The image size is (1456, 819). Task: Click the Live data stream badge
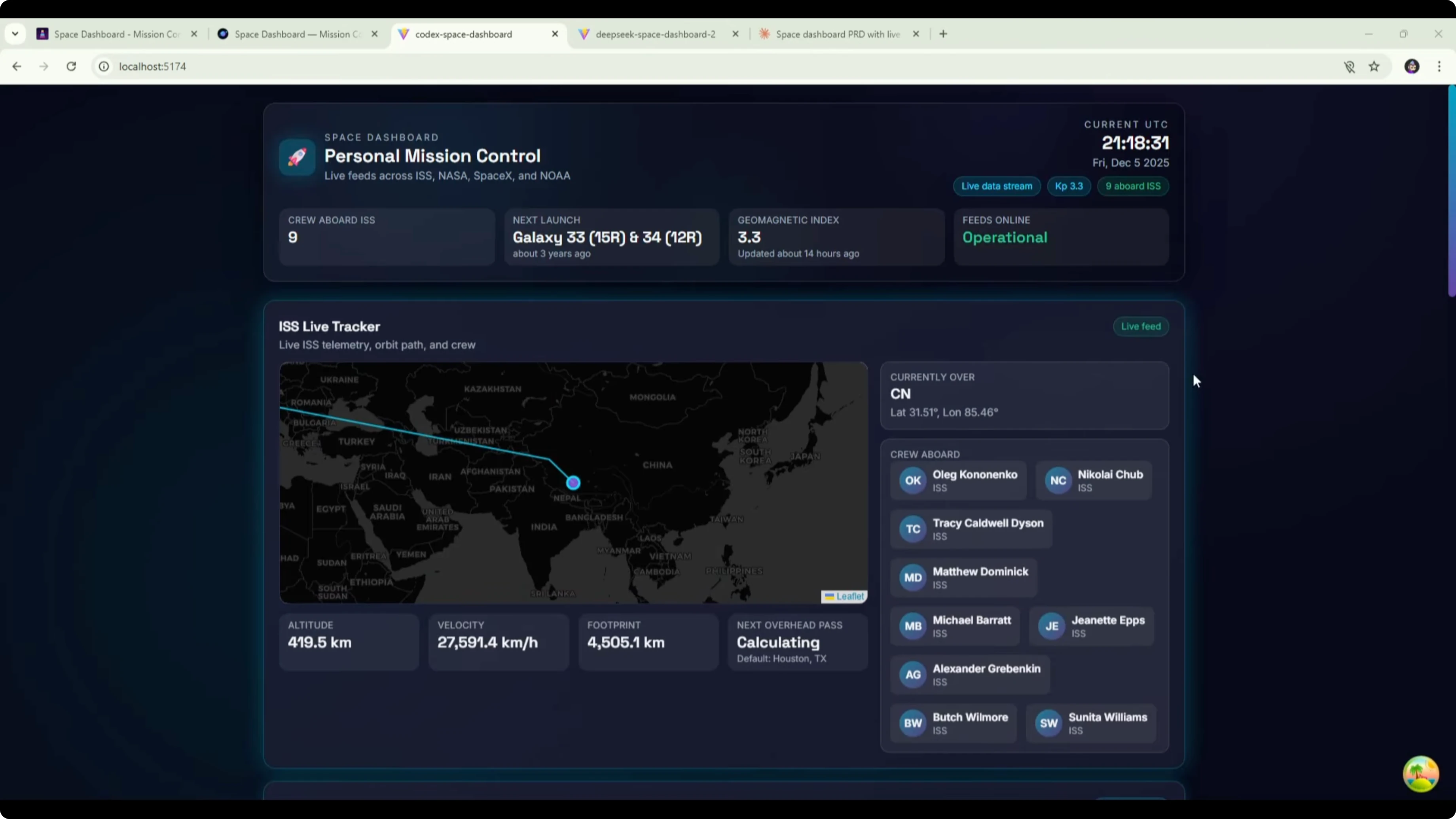[997, 186]
